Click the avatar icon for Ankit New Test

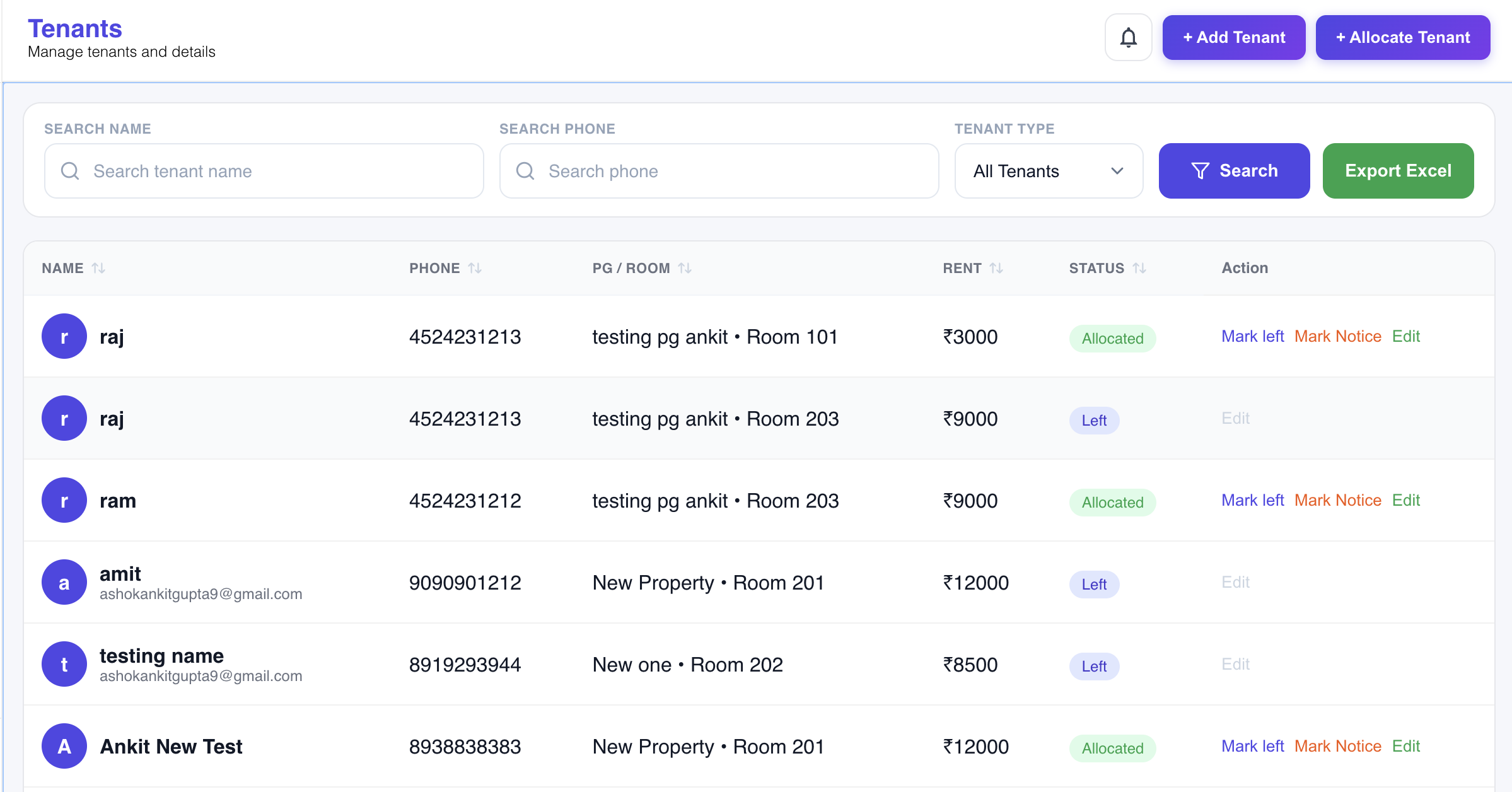click(x=64, y=746)
